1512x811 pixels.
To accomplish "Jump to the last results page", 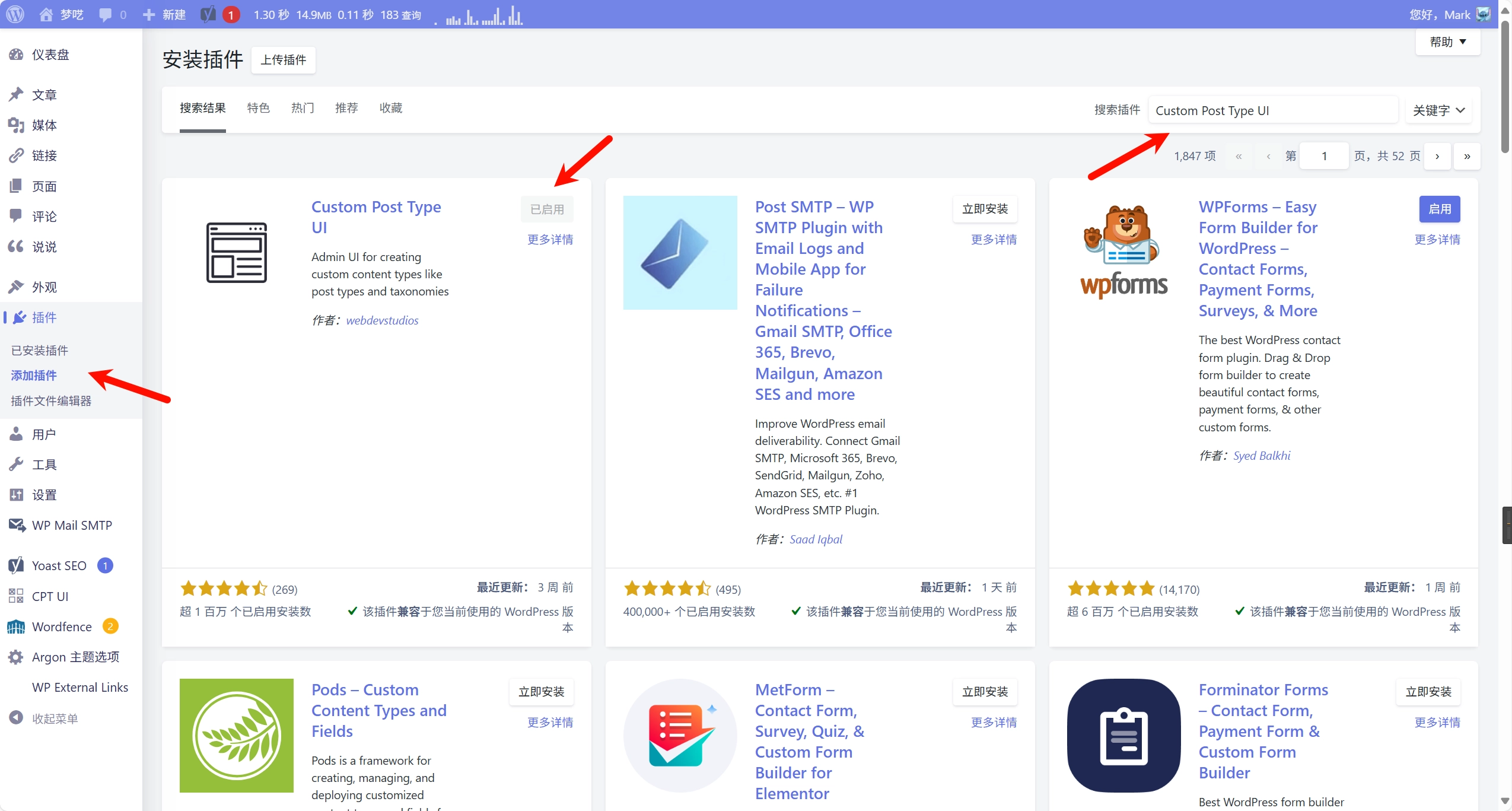I will (1467, 157).
